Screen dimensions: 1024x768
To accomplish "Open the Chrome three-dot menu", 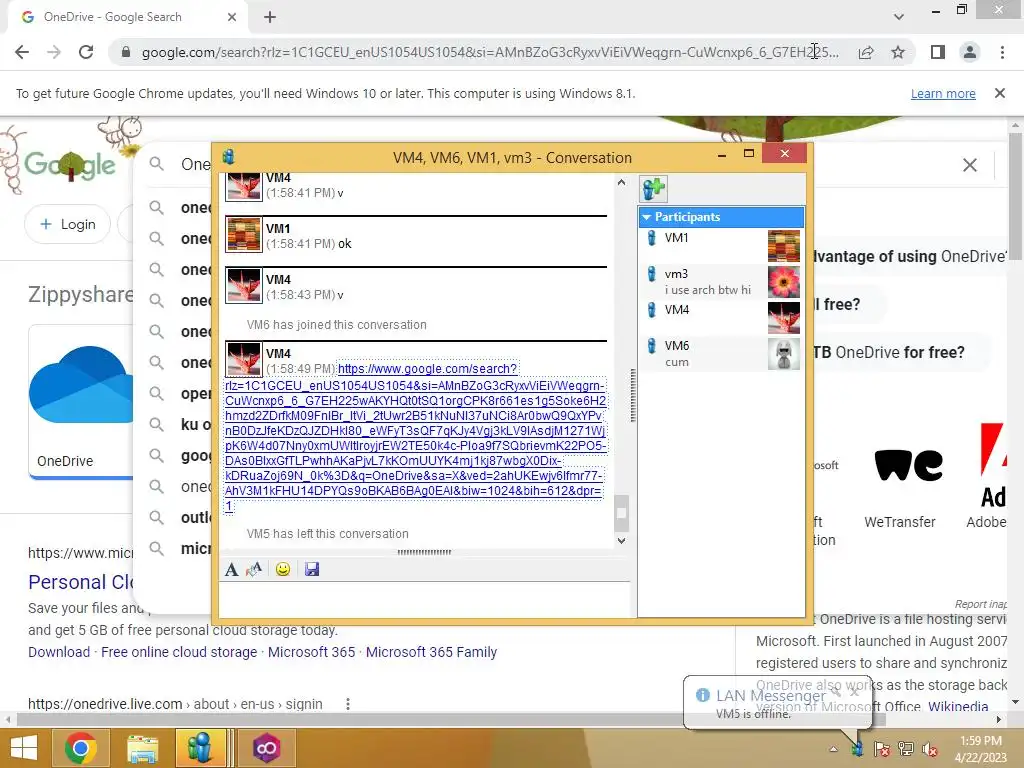I will pyautogui.click(x=1002, y=52).
